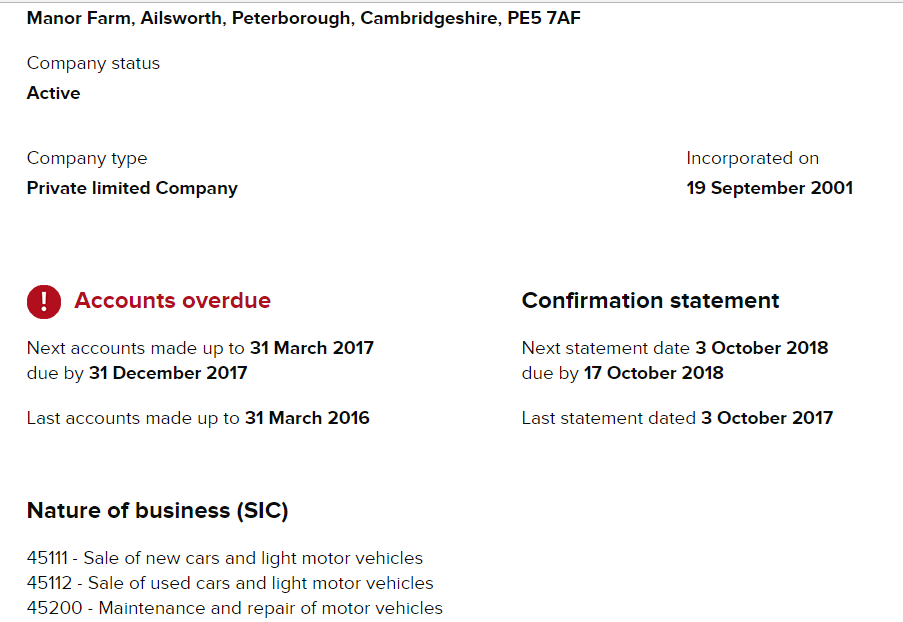Click the Confirmation statement heading
The width and height of the screenshot is (903, 622).
pos(650,301)
